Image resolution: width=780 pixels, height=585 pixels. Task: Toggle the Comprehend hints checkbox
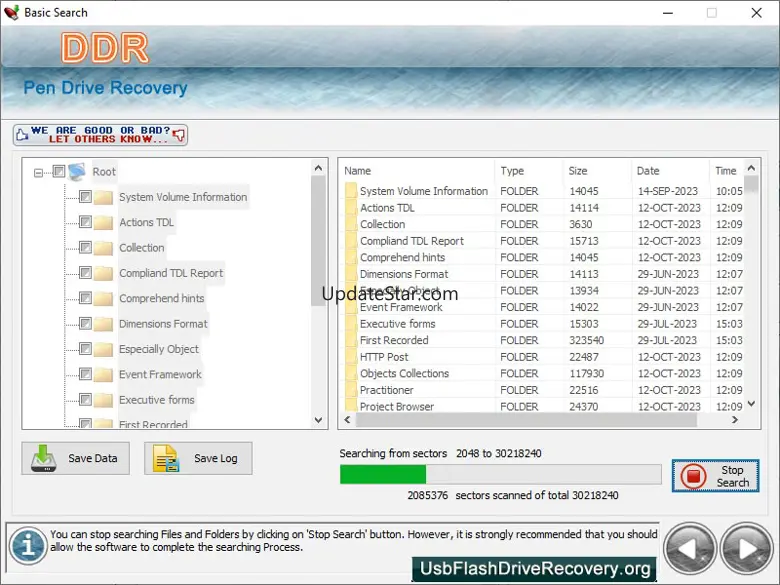[85, 298]
